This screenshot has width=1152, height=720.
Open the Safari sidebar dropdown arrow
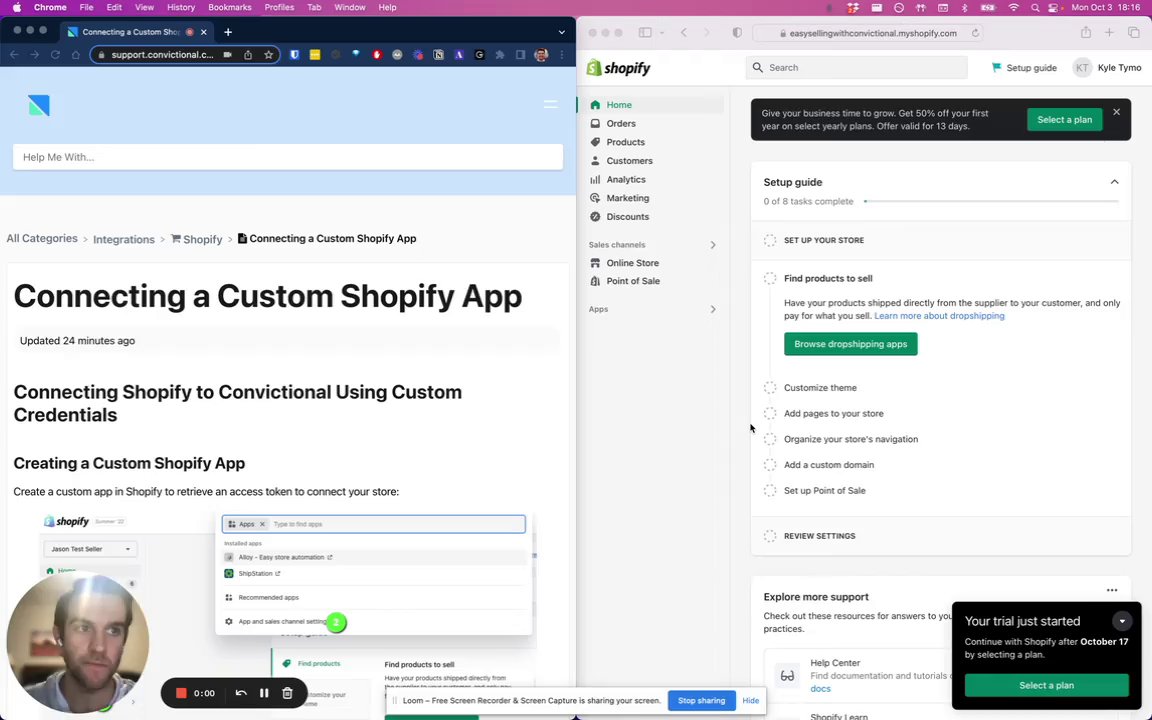(662, 33)
